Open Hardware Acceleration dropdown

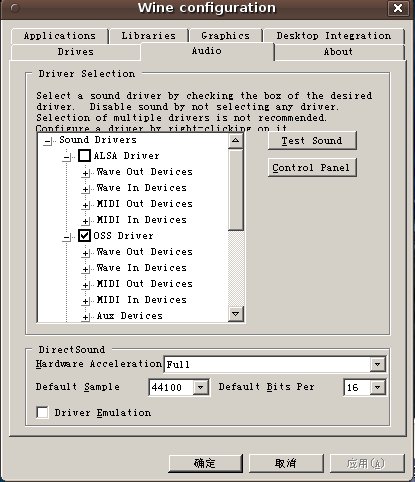pos(378,364)
